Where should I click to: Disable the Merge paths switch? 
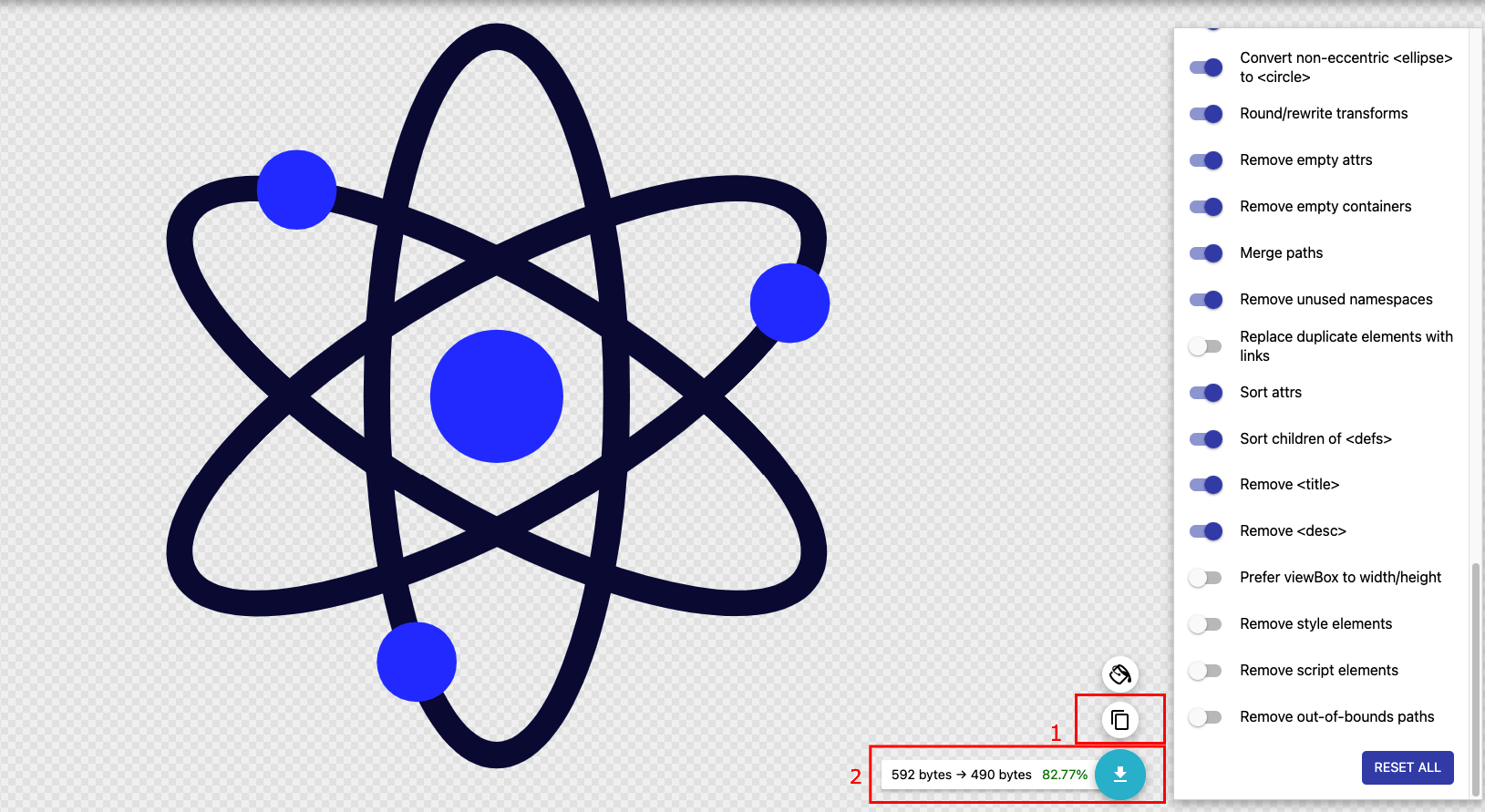click(x=1206, y=253)
